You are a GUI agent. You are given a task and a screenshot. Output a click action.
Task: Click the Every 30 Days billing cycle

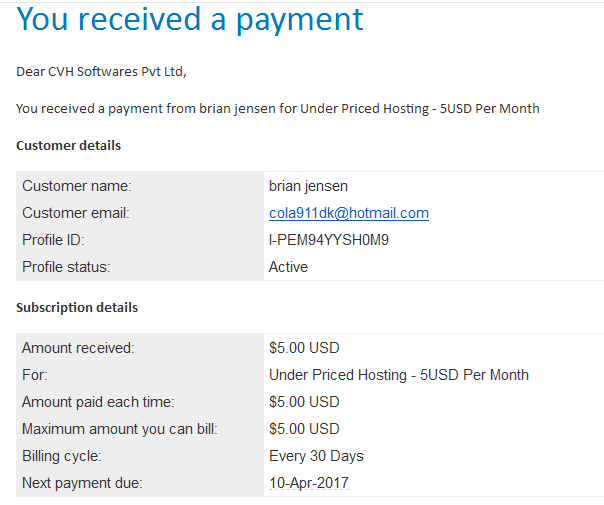(x=316, y=456)
